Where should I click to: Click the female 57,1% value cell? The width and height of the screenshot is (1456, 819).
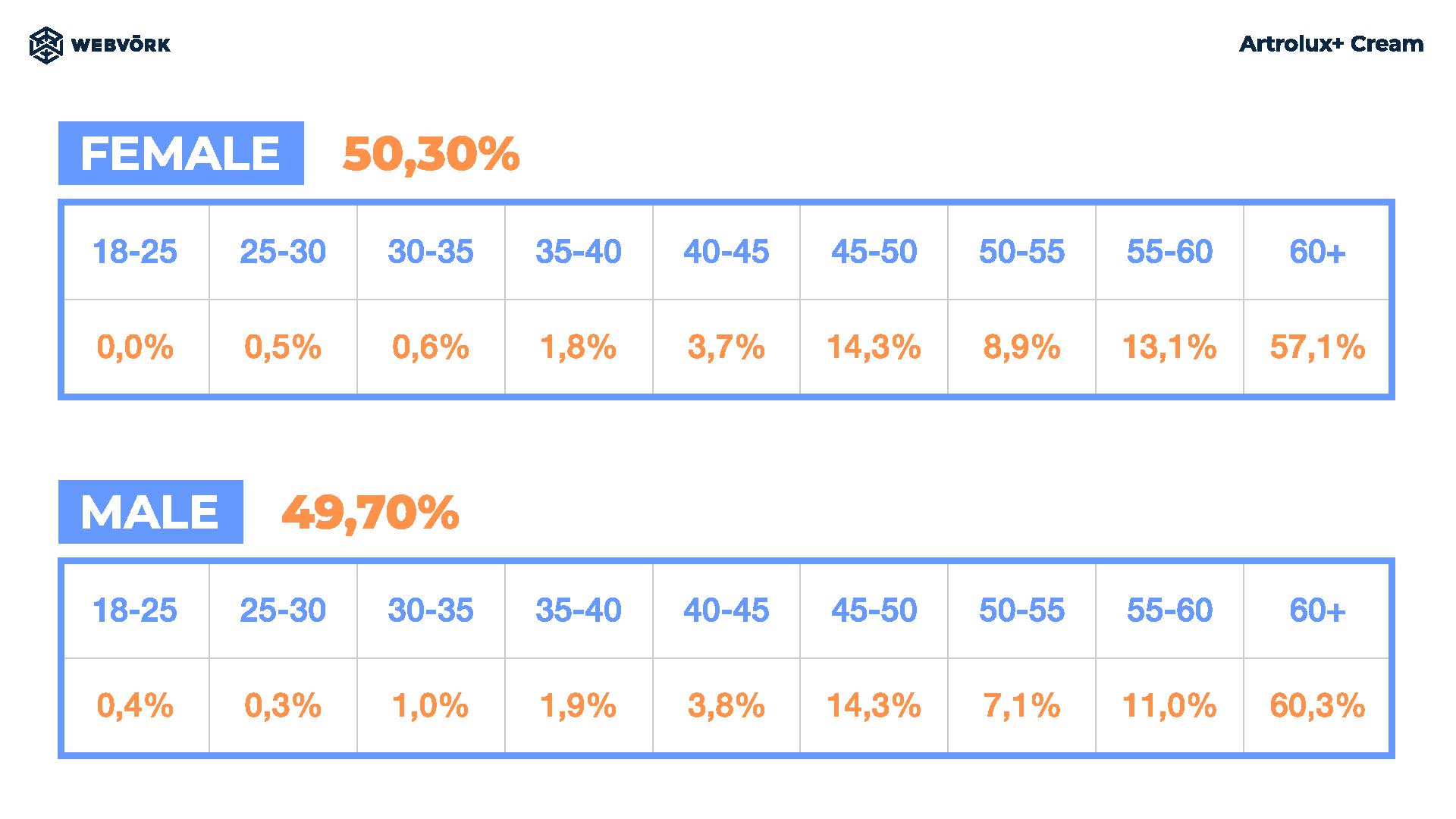(x=1316, y=347)
